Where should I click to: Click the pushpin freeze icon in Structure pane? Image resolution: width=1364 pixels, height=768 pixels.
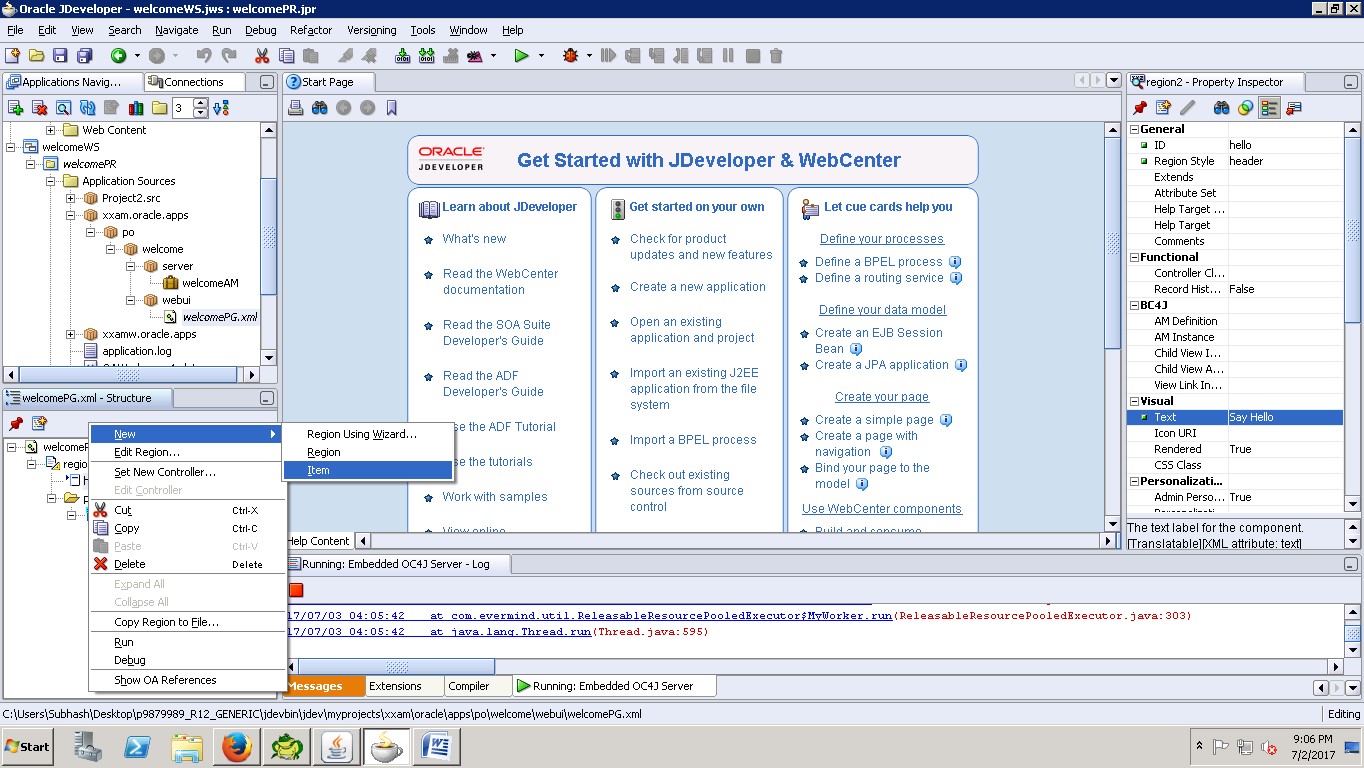(15, 424)
